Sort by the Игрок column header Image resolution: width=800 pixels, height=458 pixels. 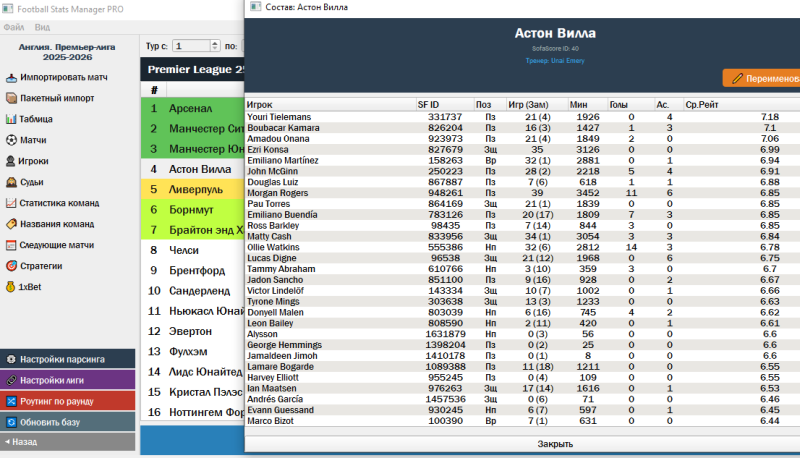331,105
